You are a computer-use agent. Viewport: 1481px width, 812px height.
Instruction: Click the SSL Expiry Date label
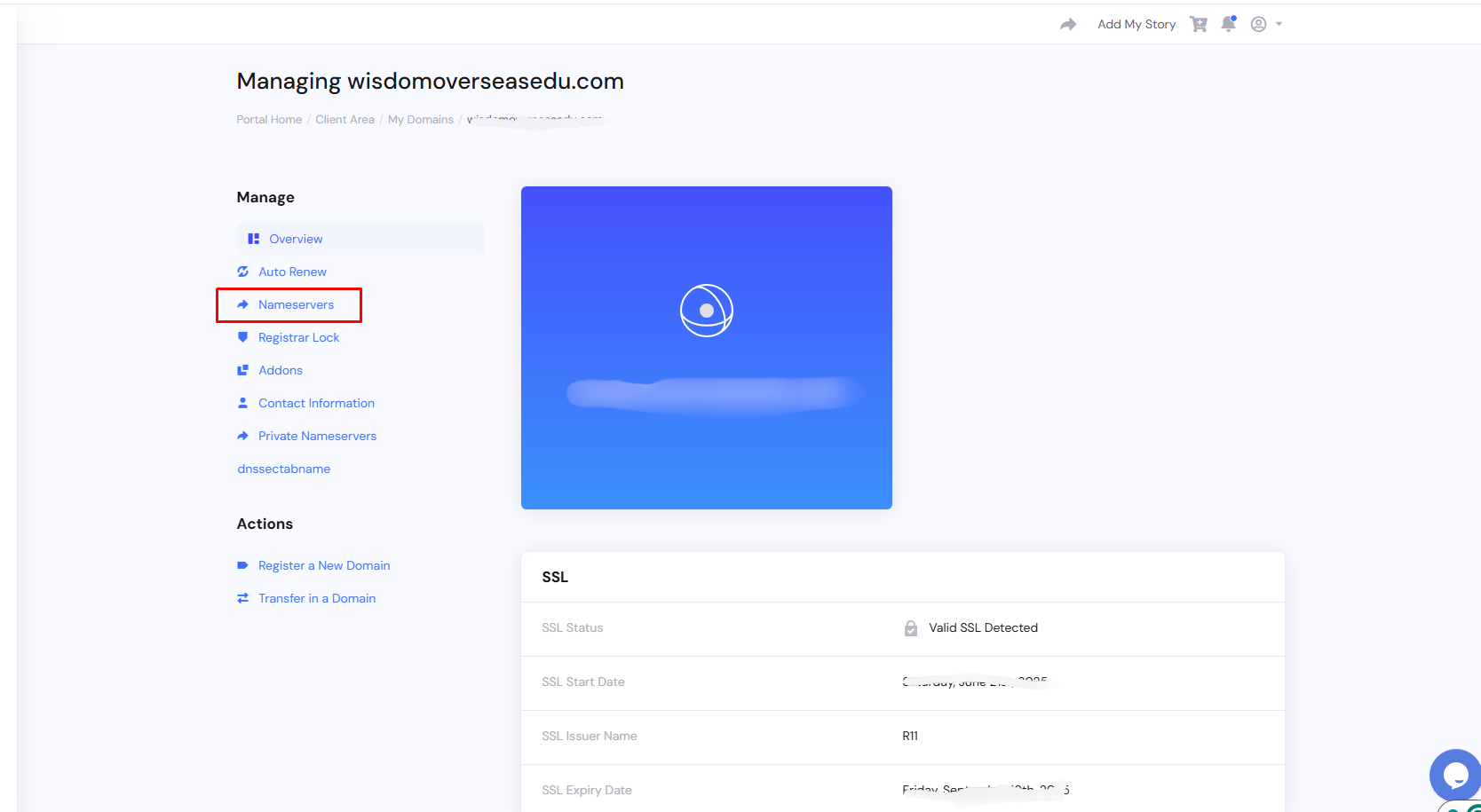coord(587,790)
